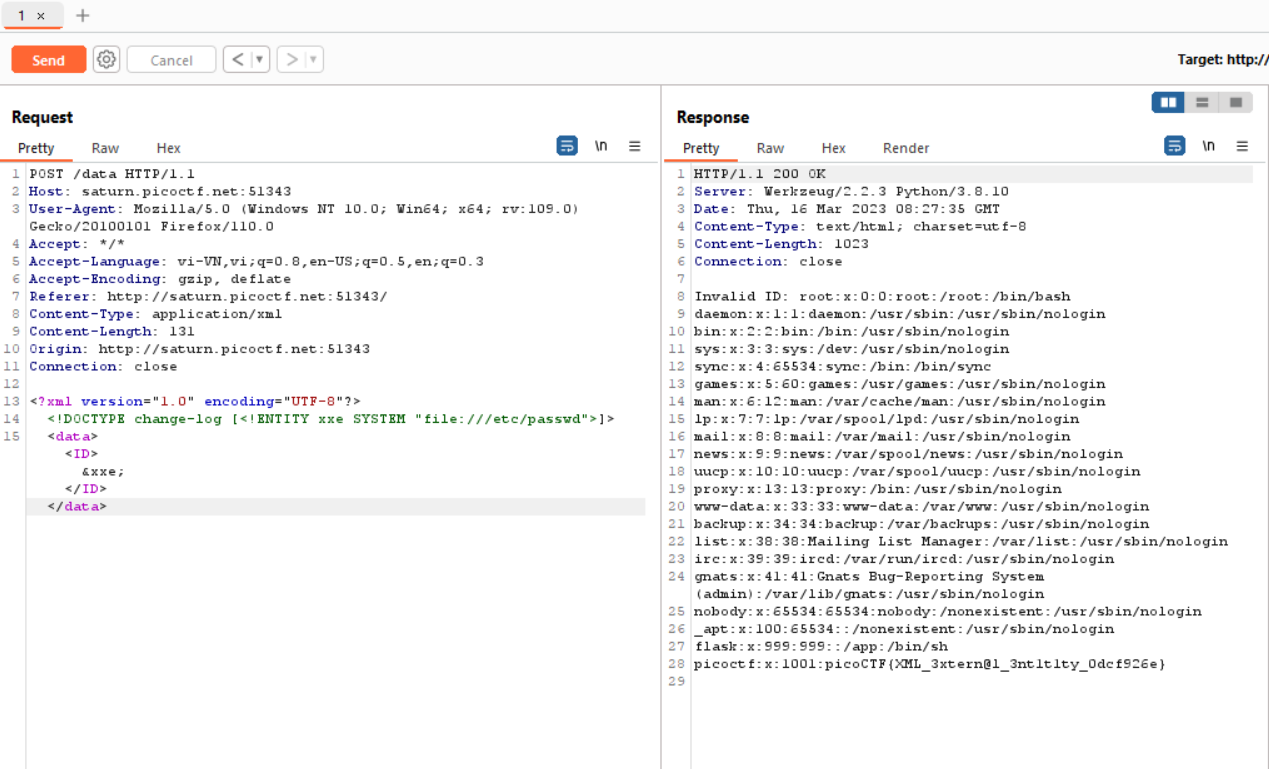Open Response panel hamburger menu
Image resolution: width=1269 pixels, height=769 pixels.
[x=1243, y=146]
